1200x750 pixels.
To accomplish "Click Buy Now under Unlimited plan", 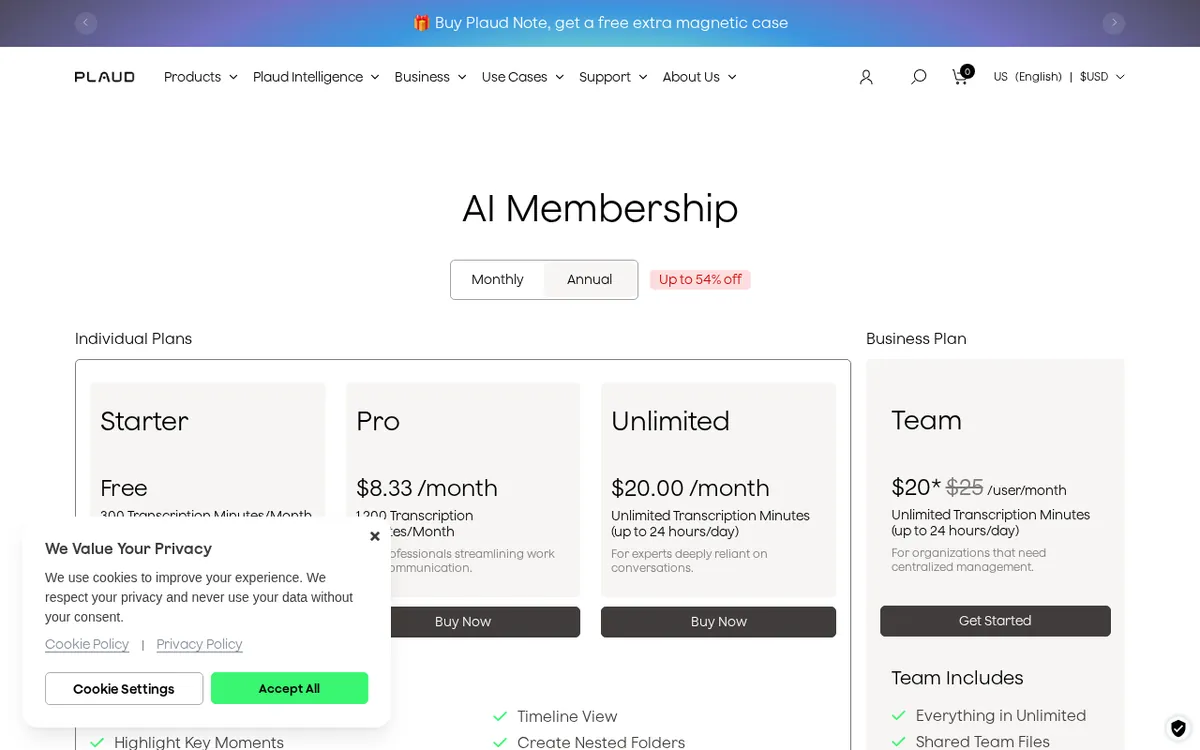I will [718, 622].
